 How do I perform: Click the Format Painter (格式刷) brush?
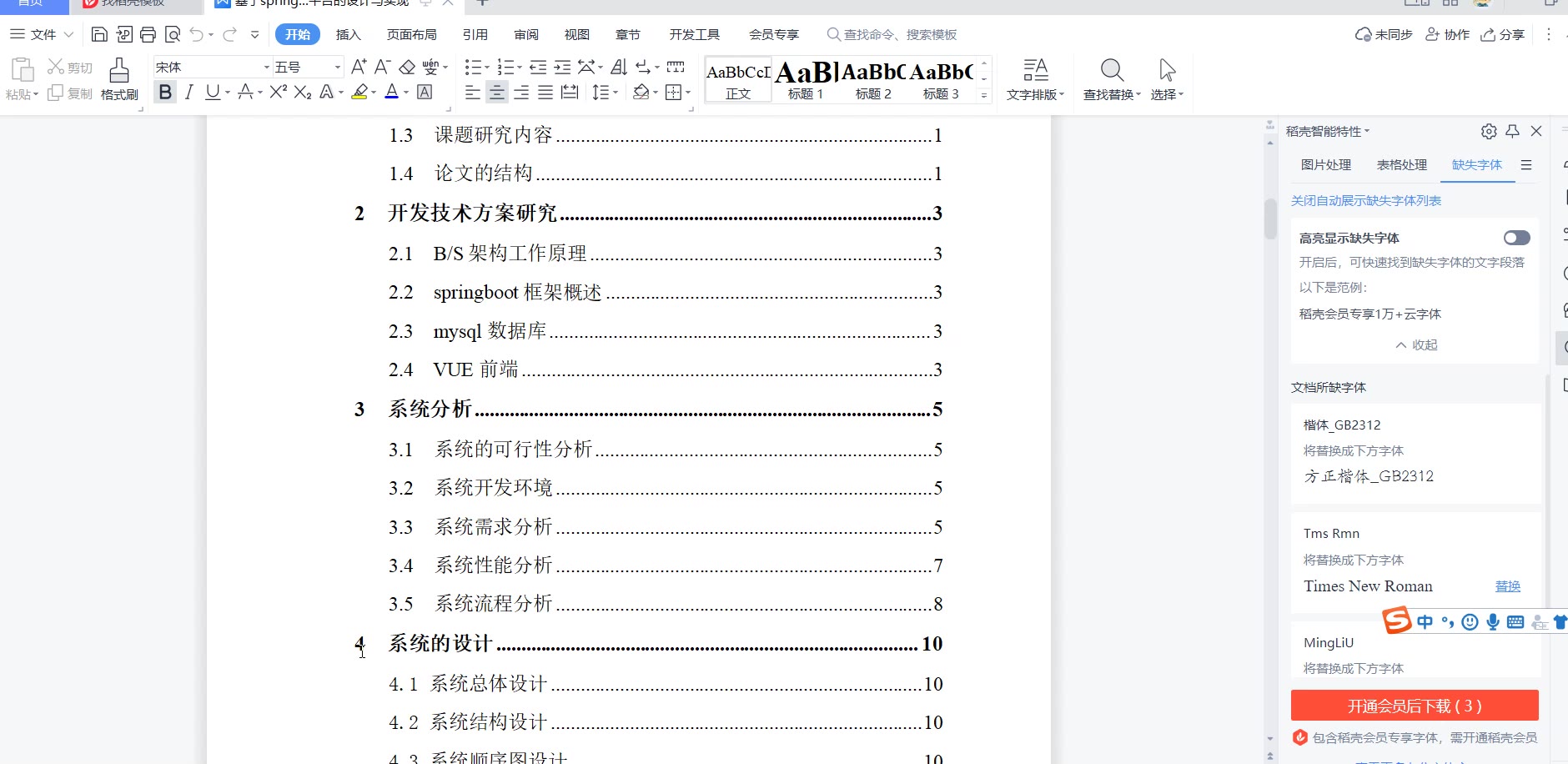[119, 79]
